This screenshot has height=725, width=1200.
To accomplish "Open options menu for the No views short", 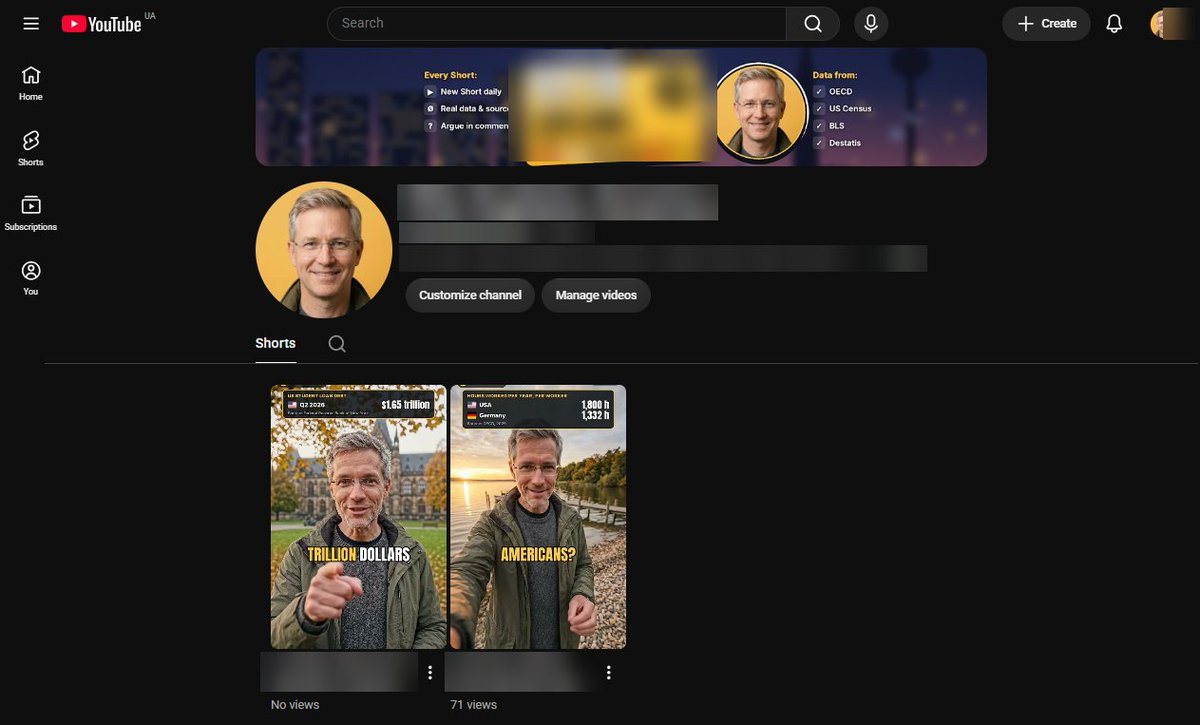I will tap(430, 672).
